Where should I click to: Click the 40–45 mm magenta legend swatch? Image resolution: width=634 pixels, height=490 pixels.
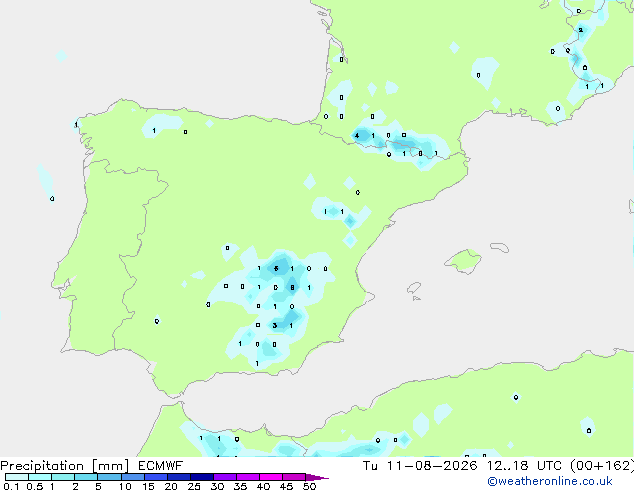pyautogui.click(x=271, y=477)
